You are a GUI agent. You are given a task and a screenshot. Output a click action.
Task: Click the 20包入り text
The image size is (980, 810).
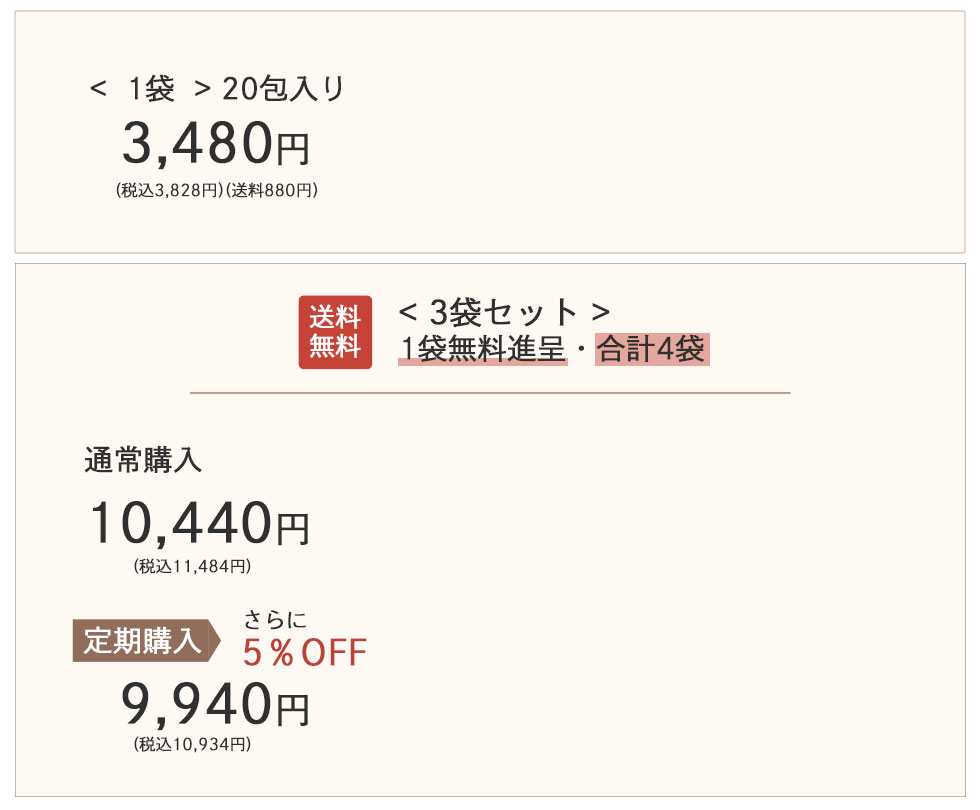284,90
